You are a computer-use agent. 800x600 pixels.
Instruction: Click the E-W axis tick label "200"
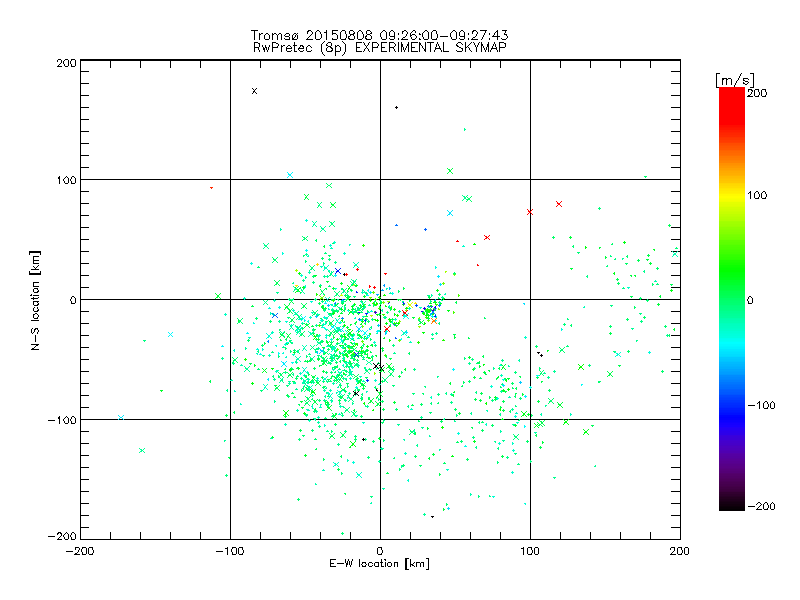[x=680, y=551]
